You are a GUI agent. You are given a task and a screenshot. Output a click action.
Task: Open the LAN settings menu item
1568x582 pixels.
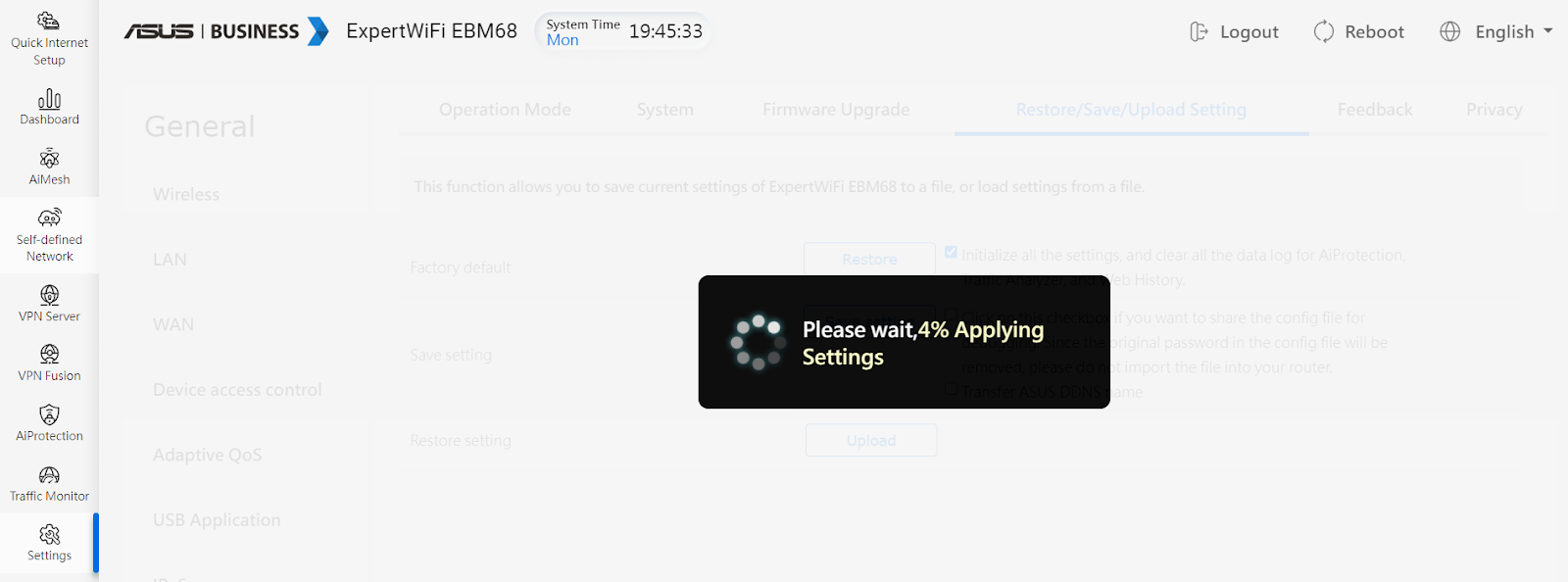[x=170, y=260]
